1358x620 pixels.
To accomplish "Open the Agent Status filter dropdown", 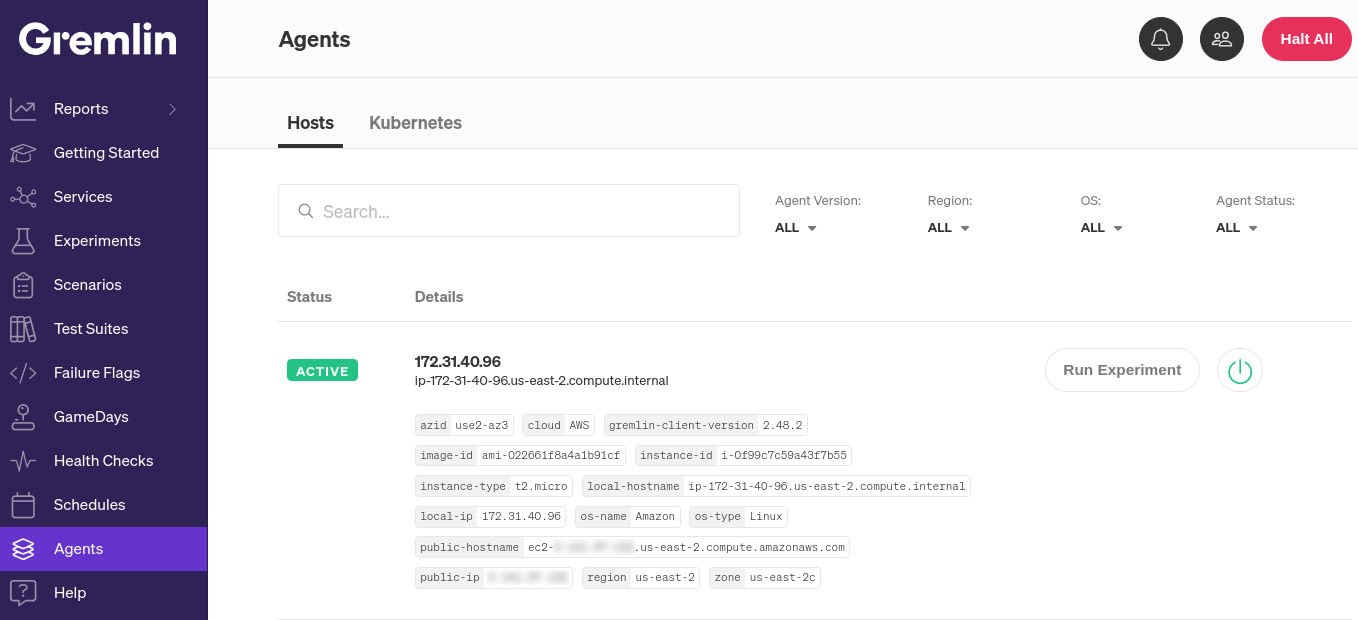I will click(1237, 228).
